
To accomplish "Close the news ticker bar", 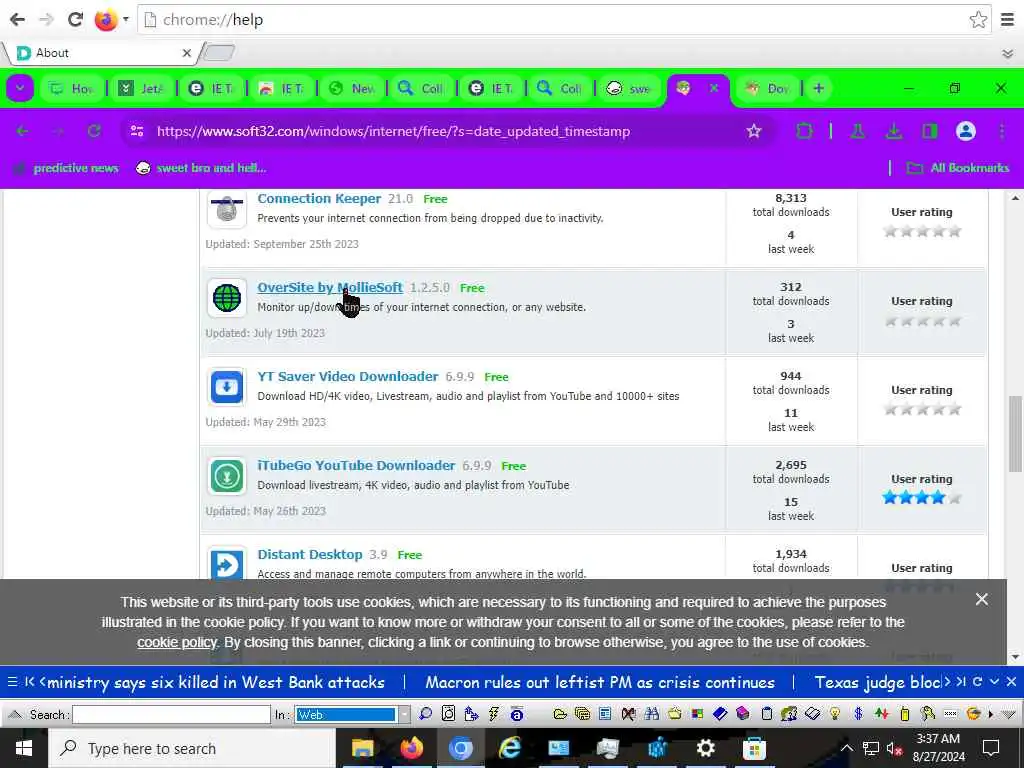I will click(x=1011, y=682).
